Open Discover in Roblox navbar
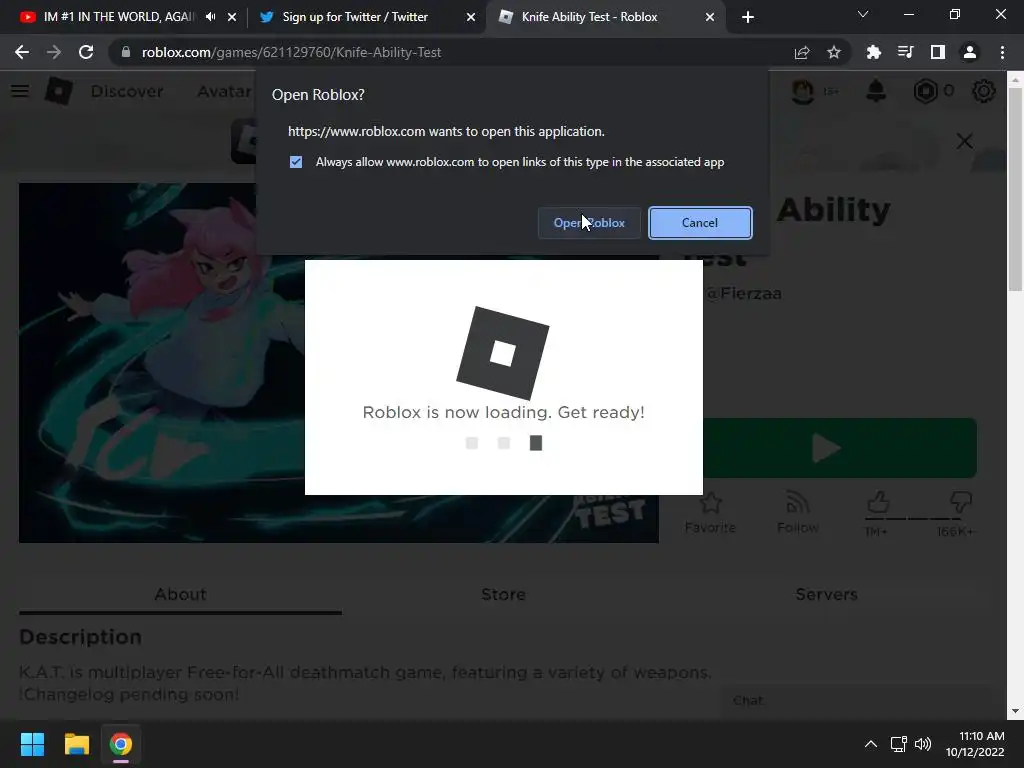The height and width of the screenshot is (768, 1024). (127, 91)
